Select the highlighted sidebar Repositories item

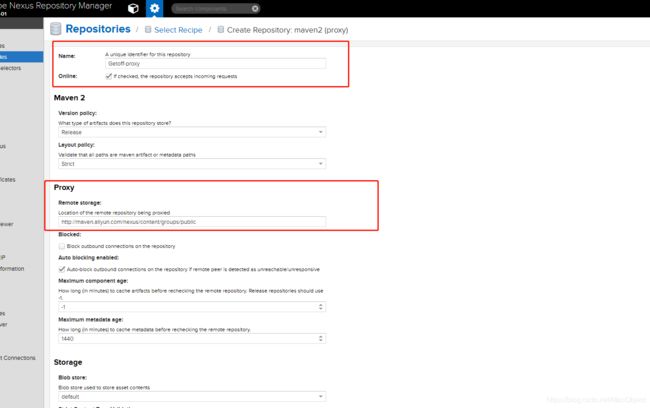coord(21,57)
